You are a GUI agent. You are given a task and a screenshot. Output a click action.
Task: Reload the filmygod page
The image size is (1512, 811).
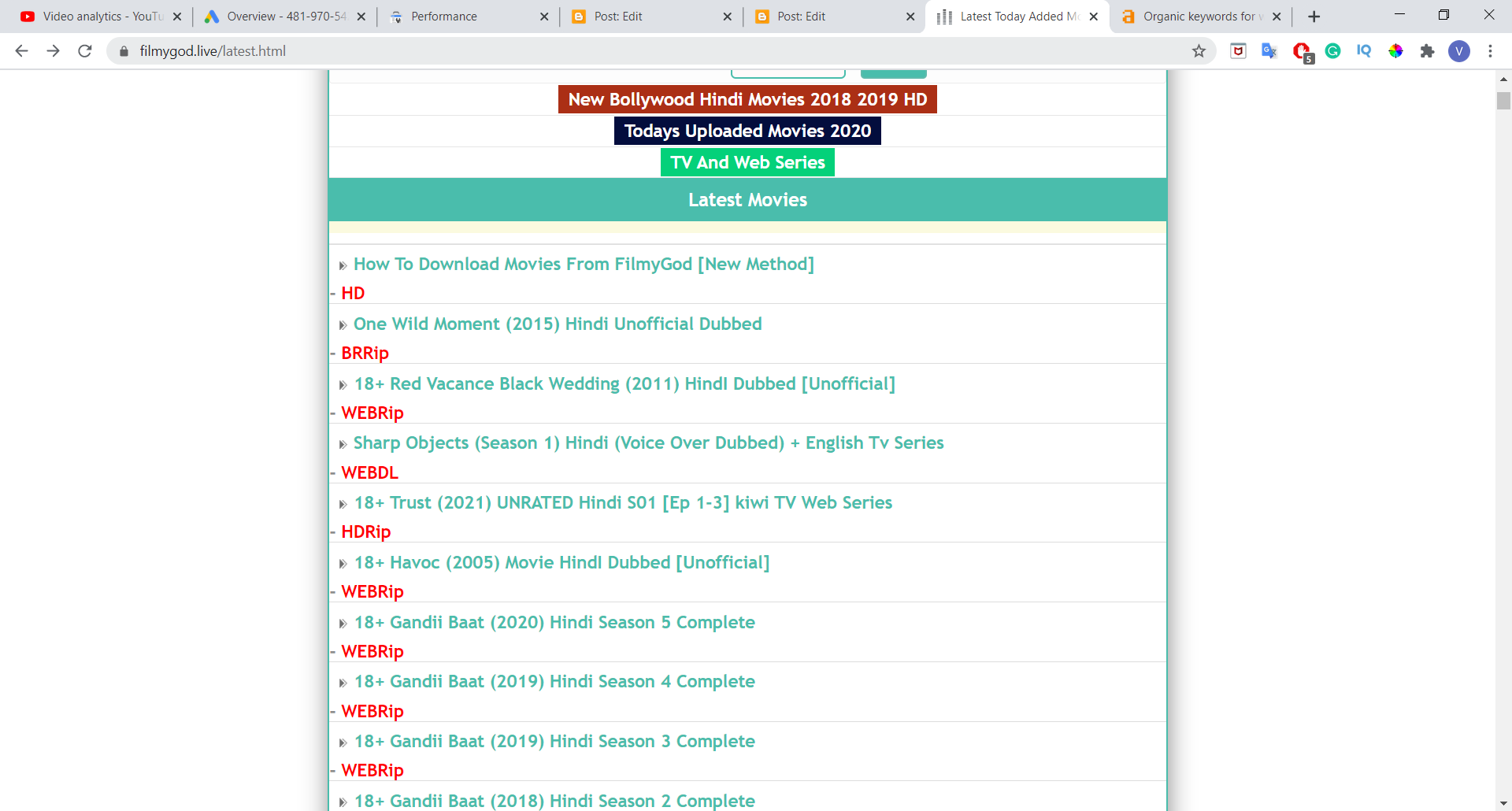[x=85, y=51]
